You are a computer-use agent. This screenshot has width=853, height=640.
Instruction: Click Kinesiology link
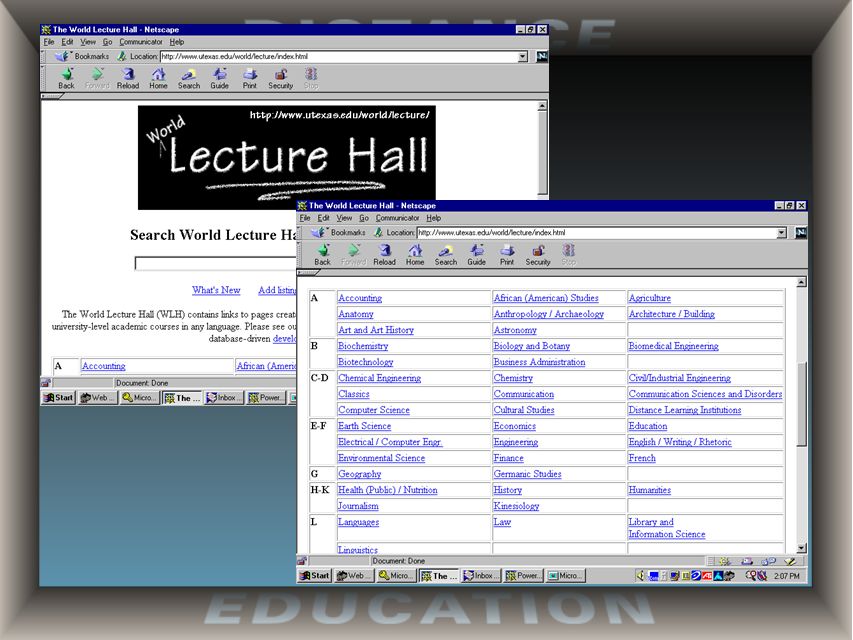coord(516,506)
